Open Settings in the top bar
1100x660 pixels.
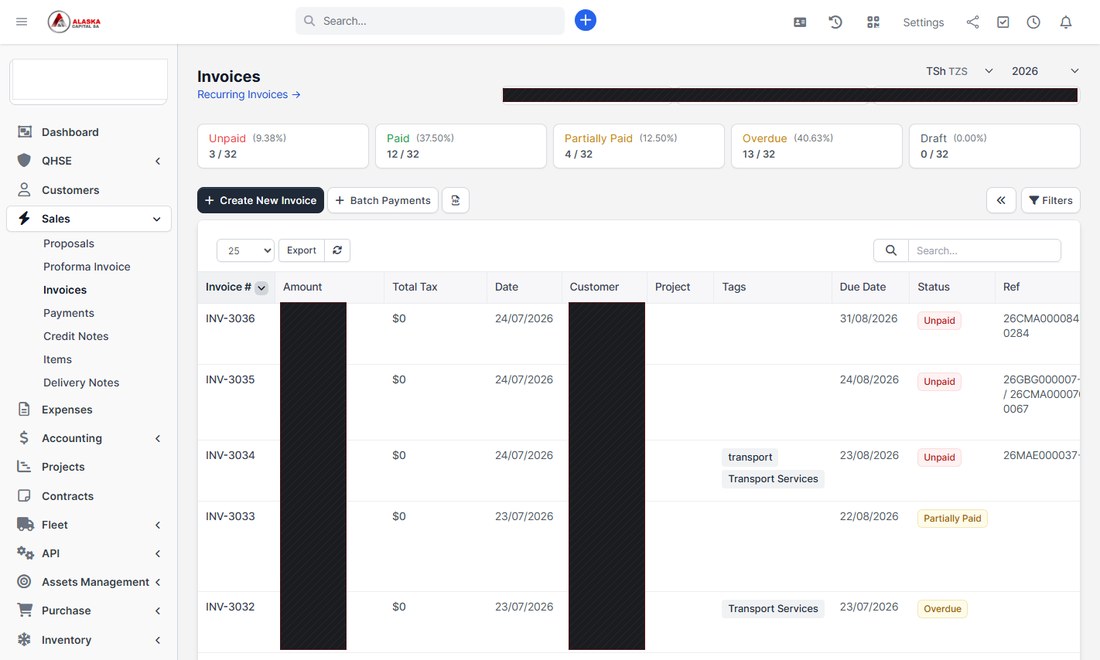[x=923, y=22]
